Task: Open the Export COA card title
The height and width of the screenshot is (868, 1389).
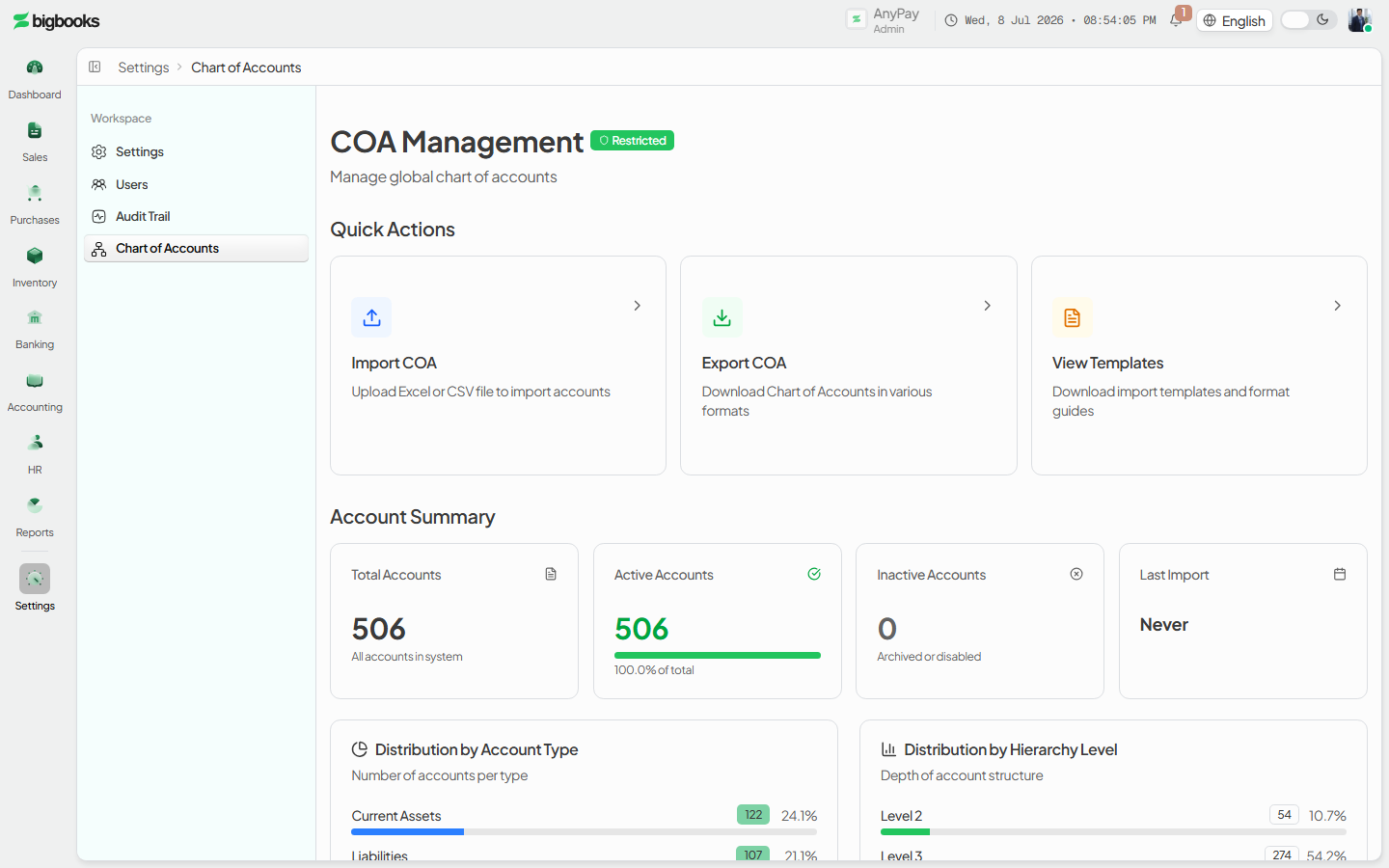Action: click(x=744, y=363)
